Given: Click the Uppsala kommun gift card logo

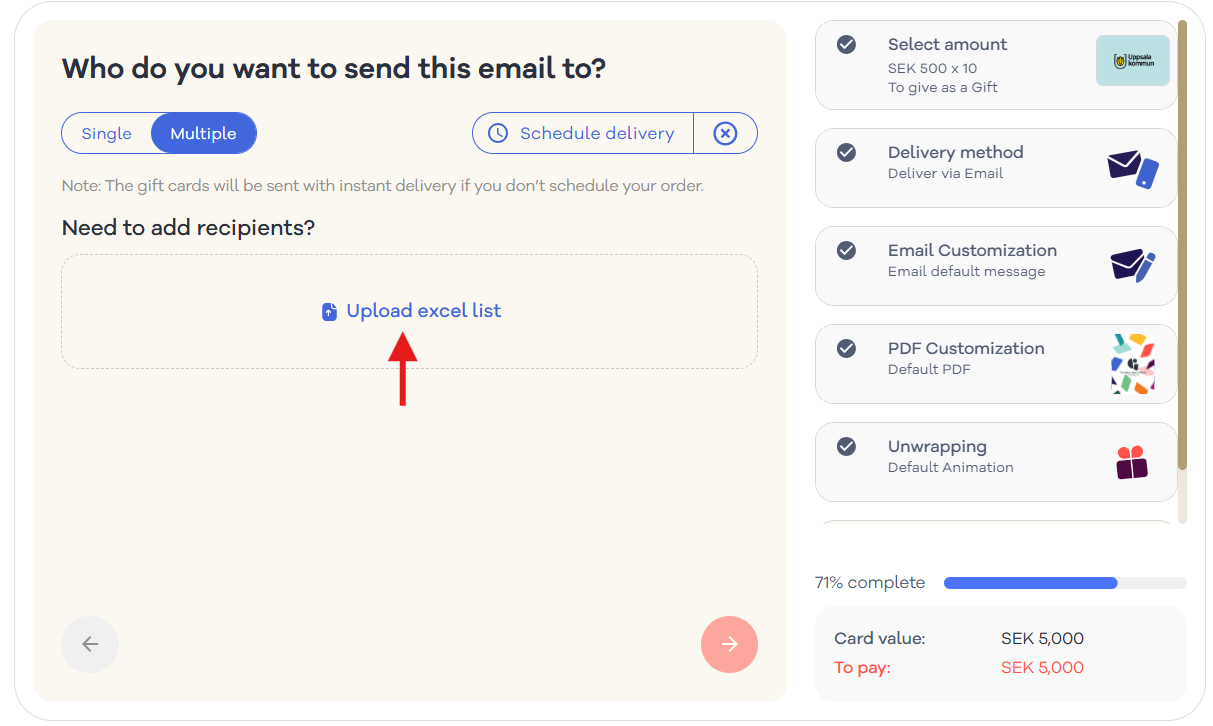Looking at the screenshot, I should pyautogui.click(x=1133, y=61).
